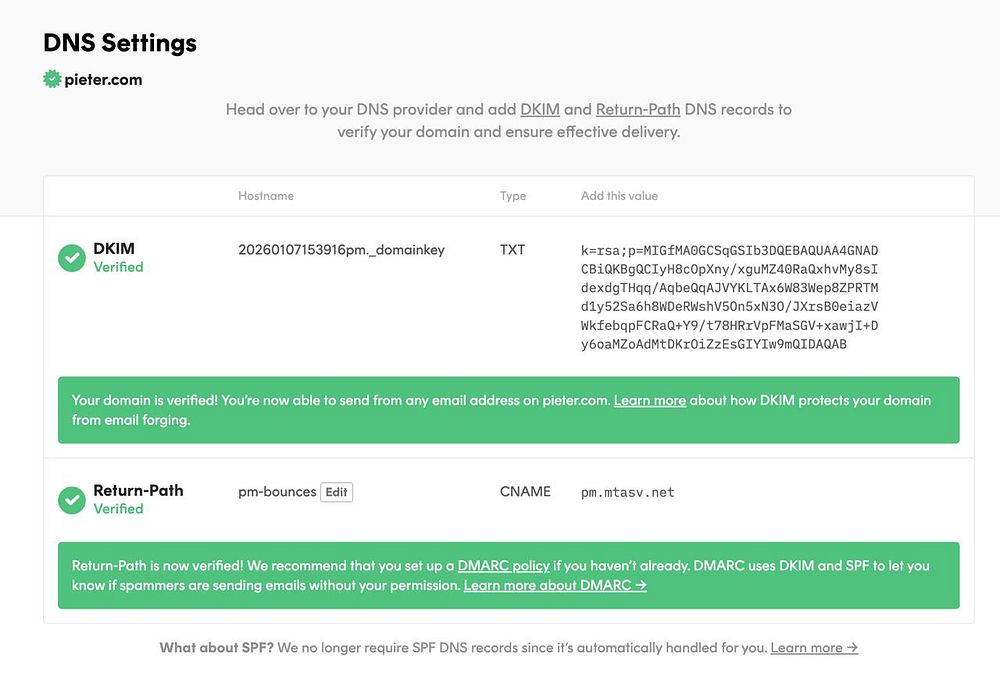Open the DMARC policy link
Image resolution: width=1000 pixels, height=699 pixels.
[x=503, y=565]
